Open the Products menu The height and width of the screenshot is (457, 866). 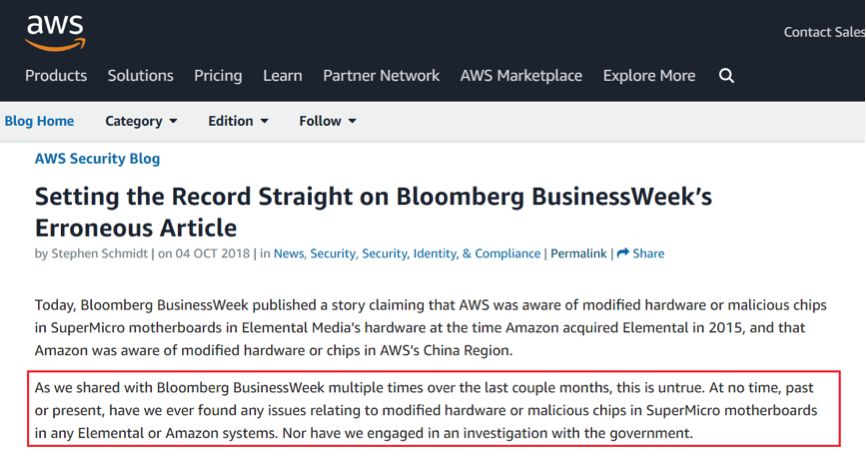[56, 76]
